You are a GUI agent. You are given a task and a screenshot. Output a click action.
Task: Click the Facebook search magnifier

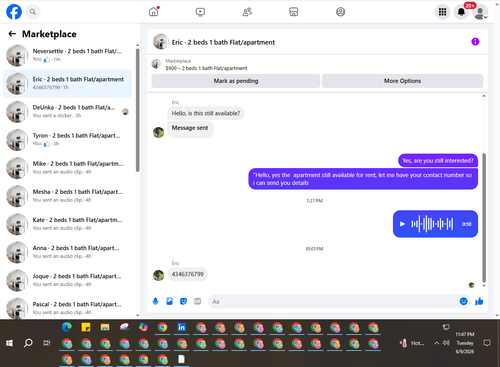pyautogui.click(x=32, y=12)
